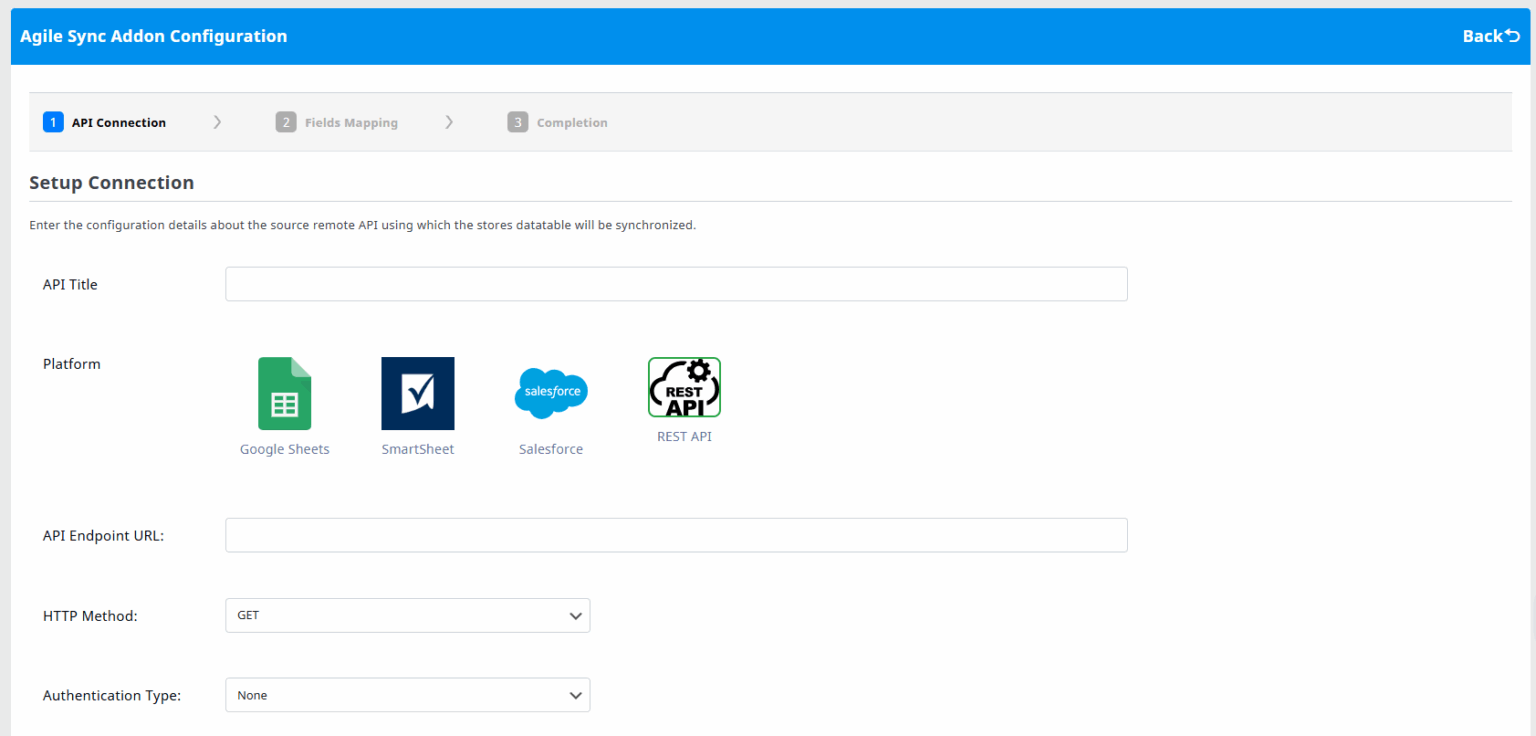1536x736 pixels.
Task: Click the Google Sheets text label
Action: (x=284, y=450)
